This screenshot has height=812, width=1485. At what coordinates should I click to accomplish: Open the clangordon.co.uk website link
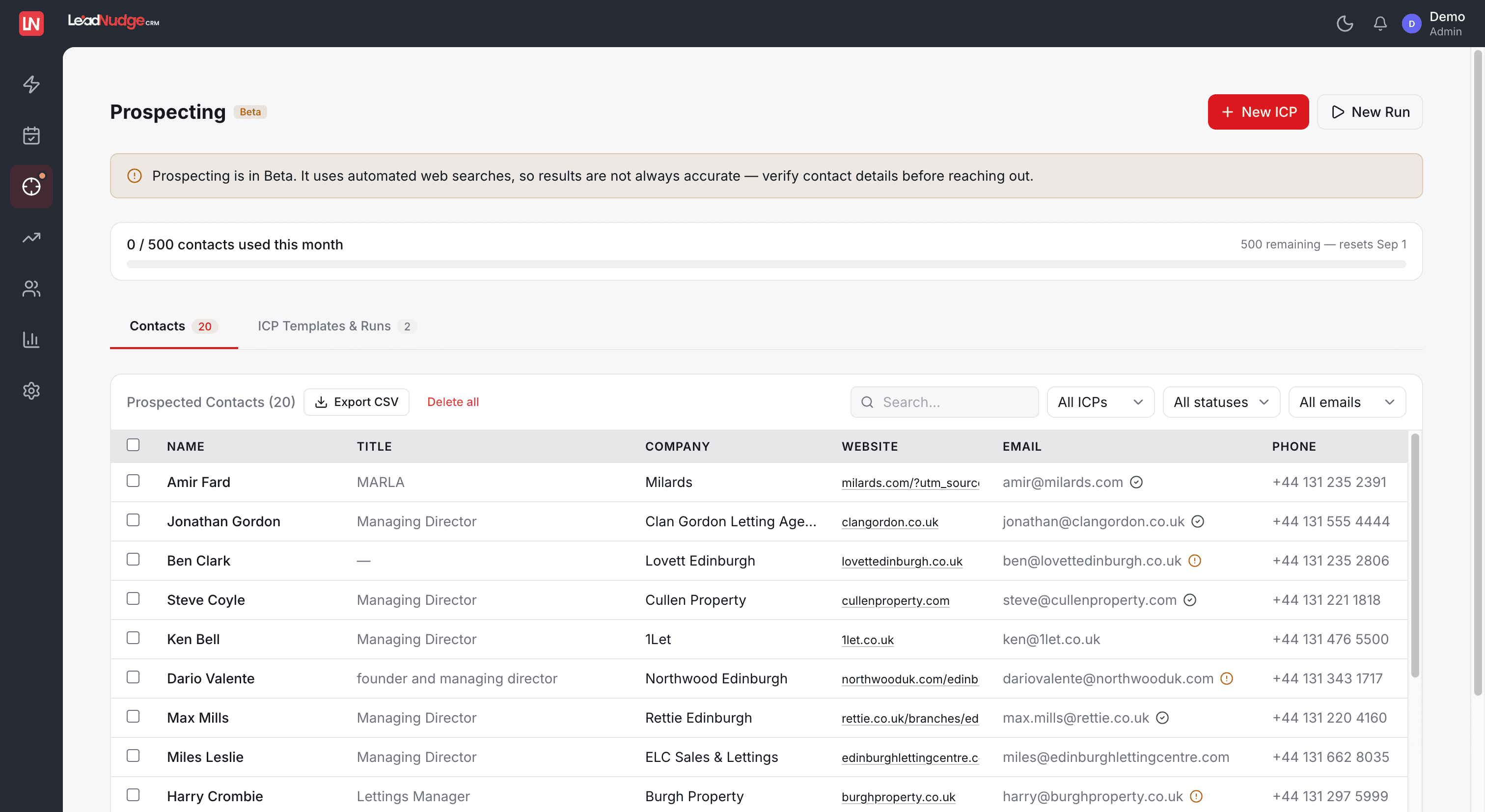pos(889,521)
